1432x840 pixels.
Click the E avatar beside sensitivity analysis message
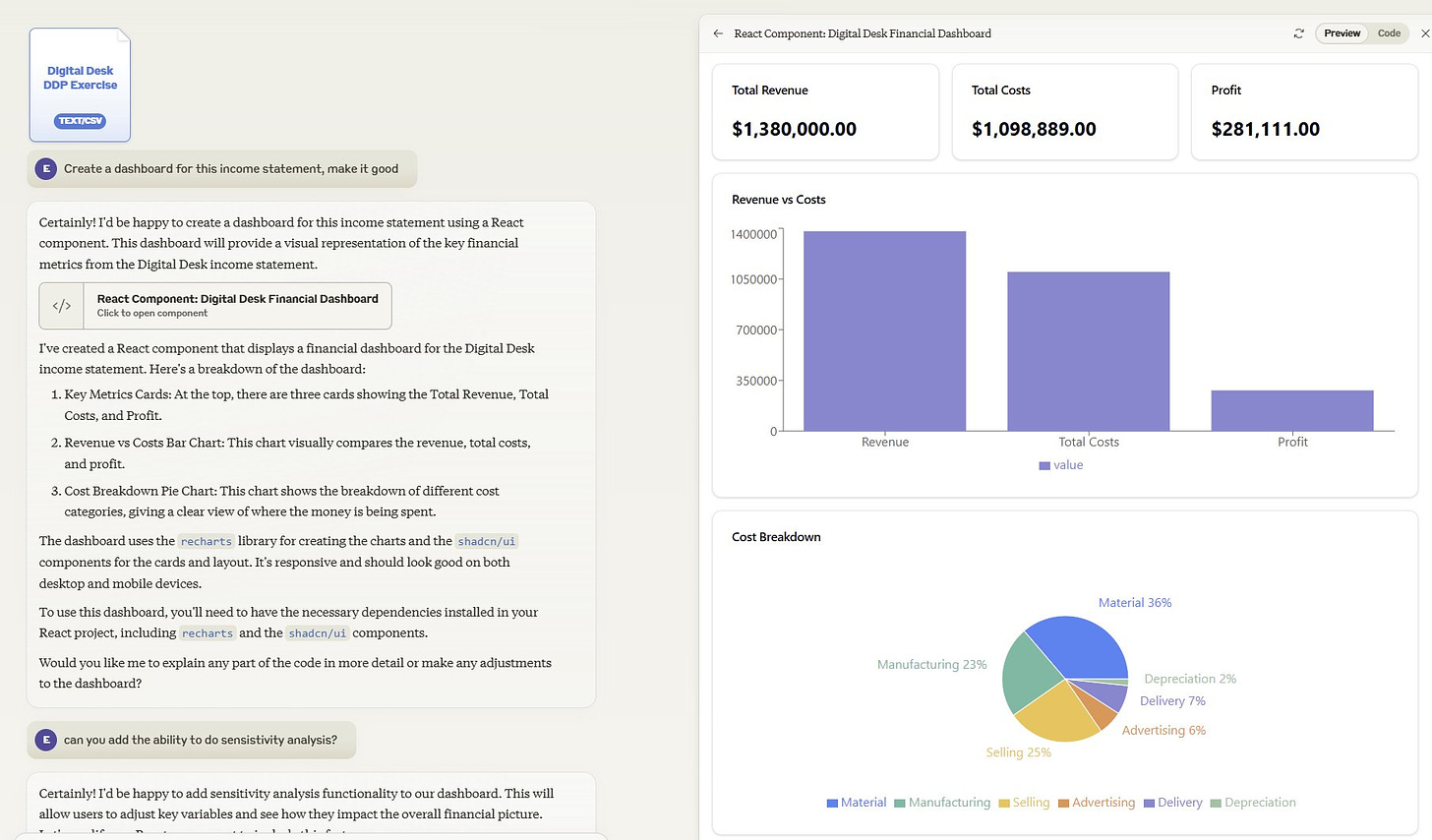tap(45, 740)
